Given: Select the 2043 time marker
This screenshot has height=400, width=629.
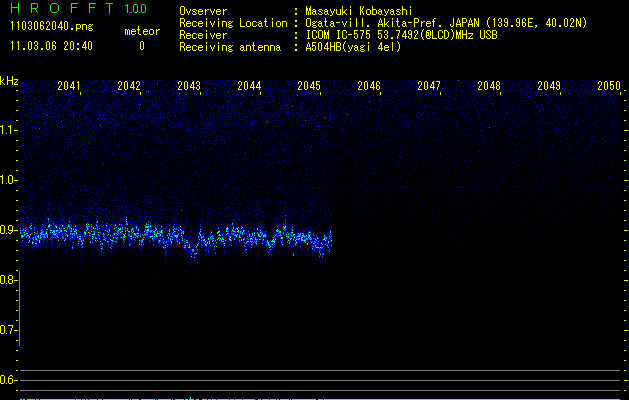Looking at the screenshot, I should point(189,87).
